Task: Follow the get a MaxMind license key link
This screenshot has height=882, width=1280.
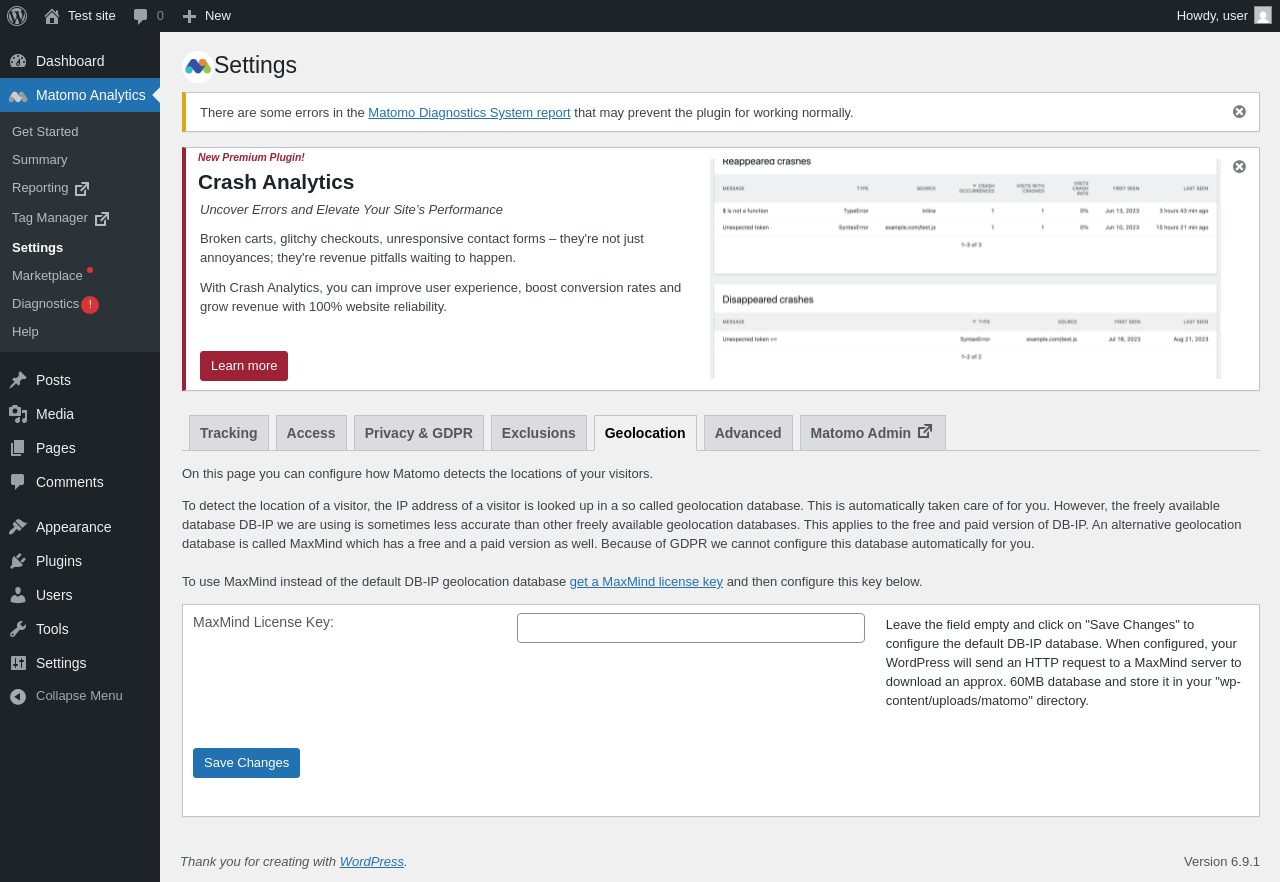Action: pos(646,582)
